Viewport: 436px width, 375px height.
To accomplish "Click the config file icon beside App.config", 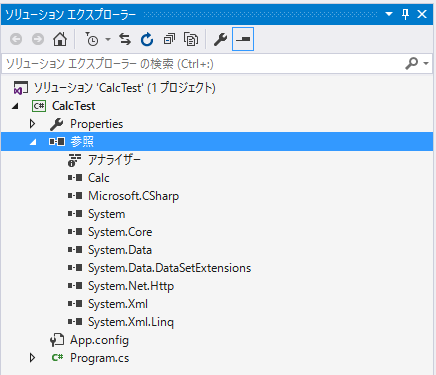I will [57, 340].
